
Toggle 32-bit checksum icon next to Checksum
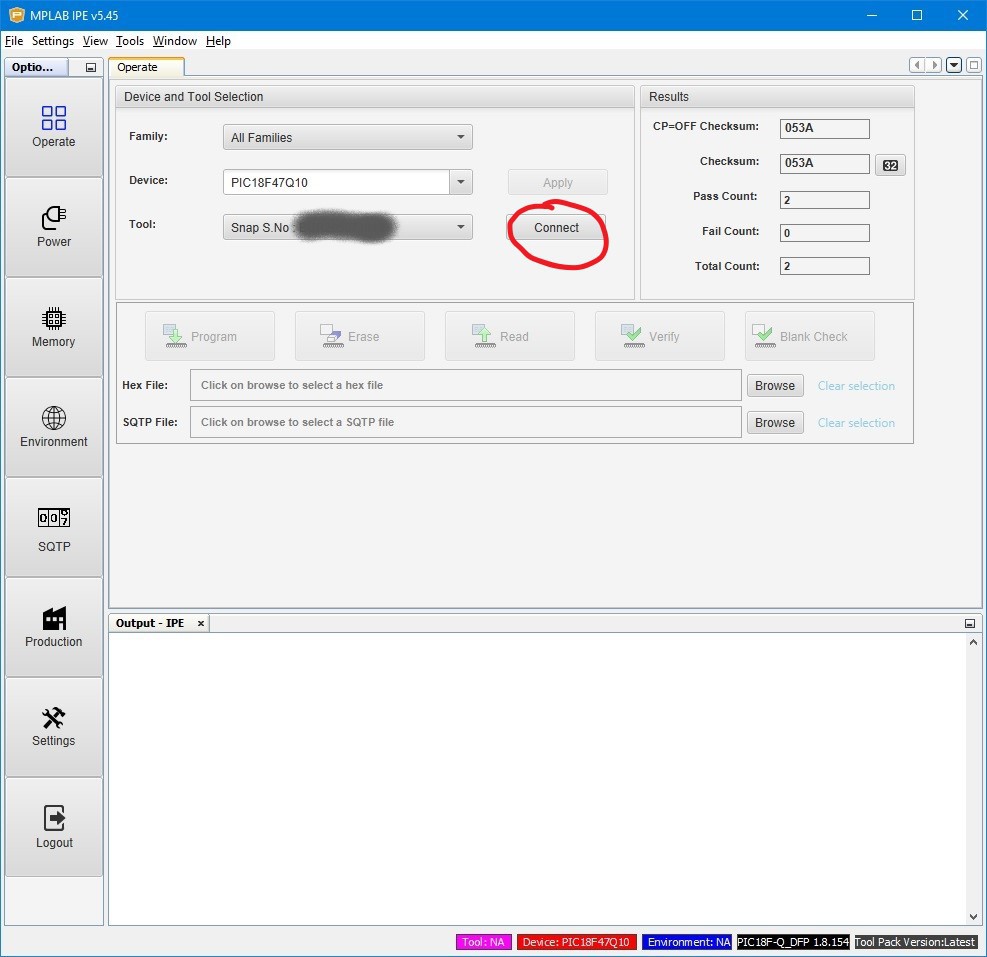pos(890,166)
